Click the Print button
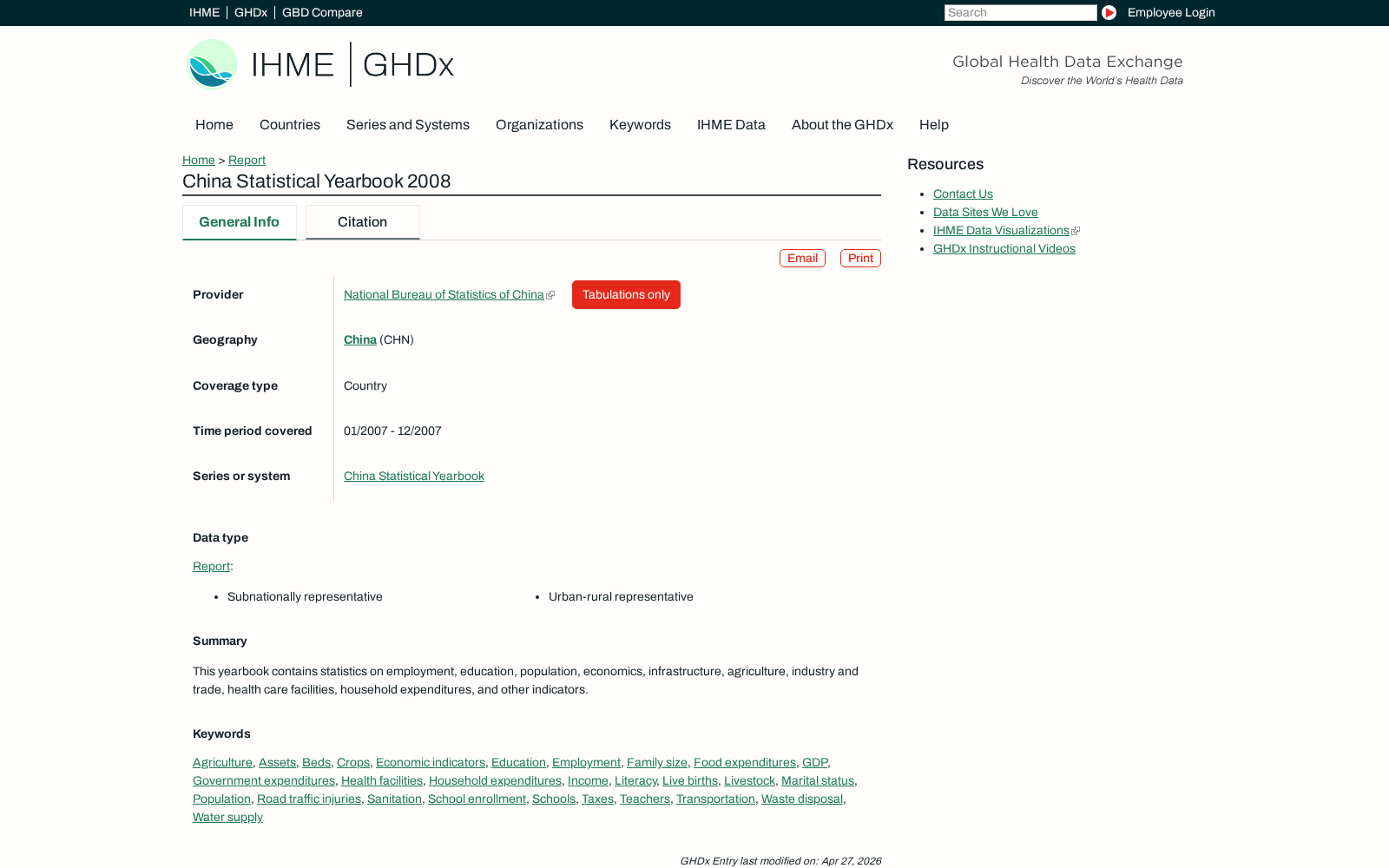1389x868 pixels. point(860,258)
